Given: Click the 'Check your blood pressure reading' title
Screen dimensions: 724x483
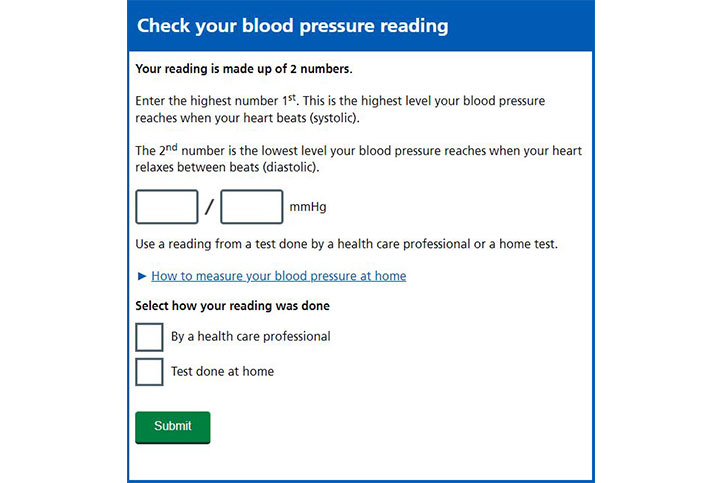Looking at the screenshot, I should click(x=292, y=26).
